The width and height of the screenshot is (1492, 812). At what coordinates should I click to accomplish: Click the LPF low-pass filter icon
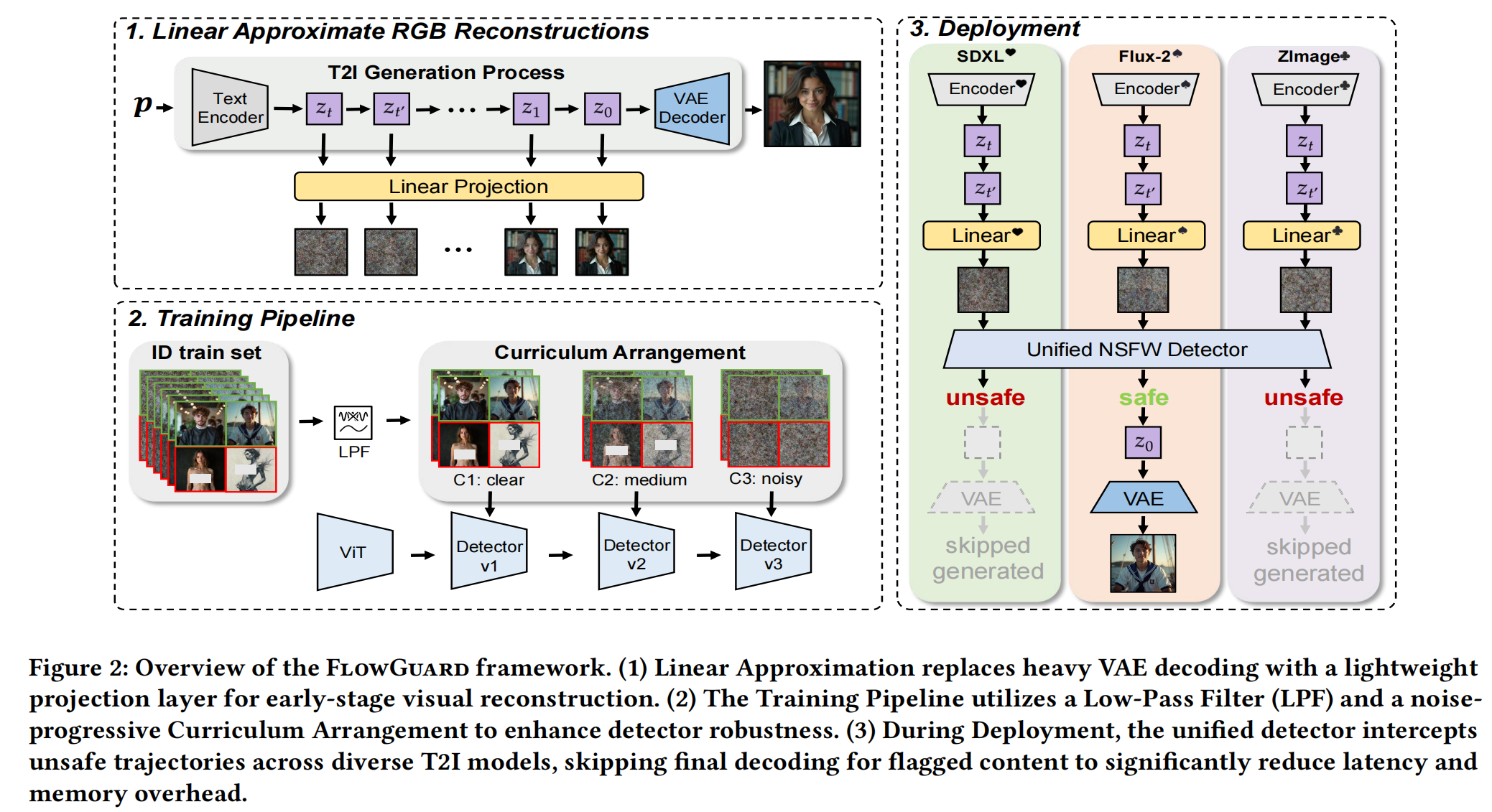tap(353, 423)
